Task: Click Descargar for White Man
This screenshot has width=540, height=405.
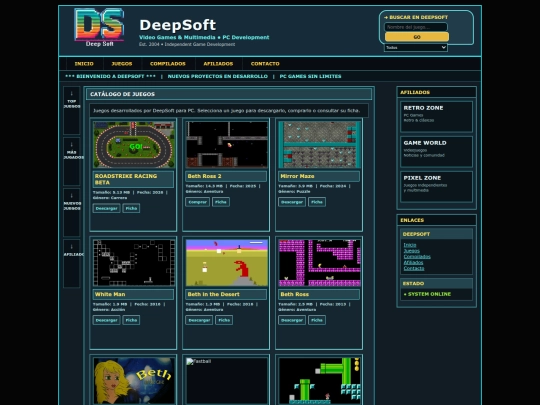Action: tap(106, 320)
